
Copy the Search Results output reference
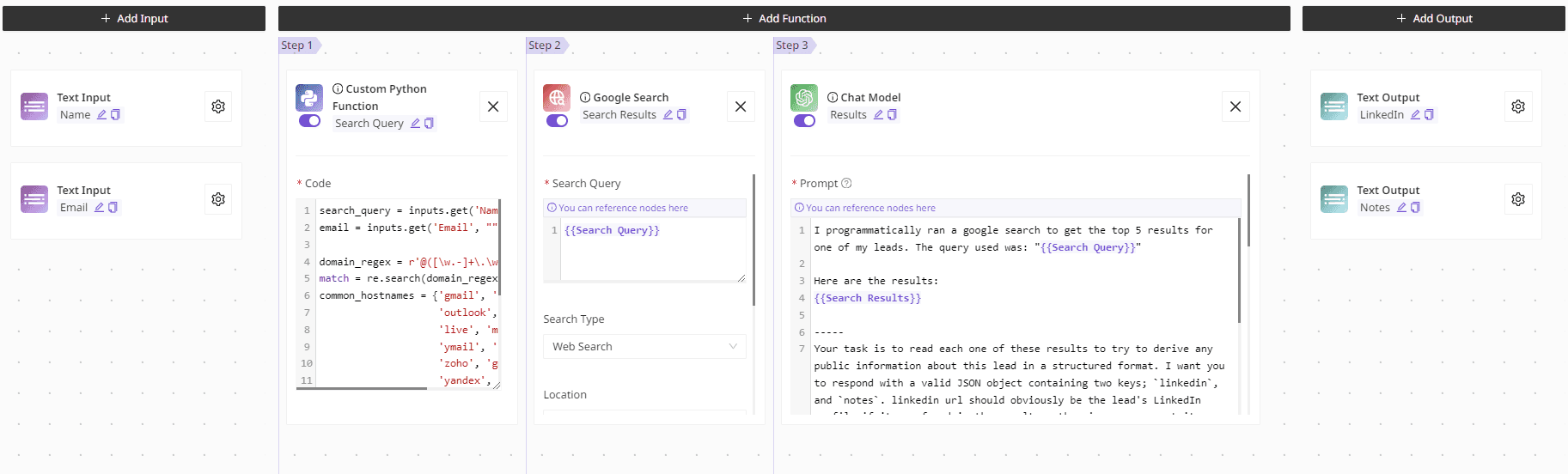pyautogui.click(x=681, y=114)
